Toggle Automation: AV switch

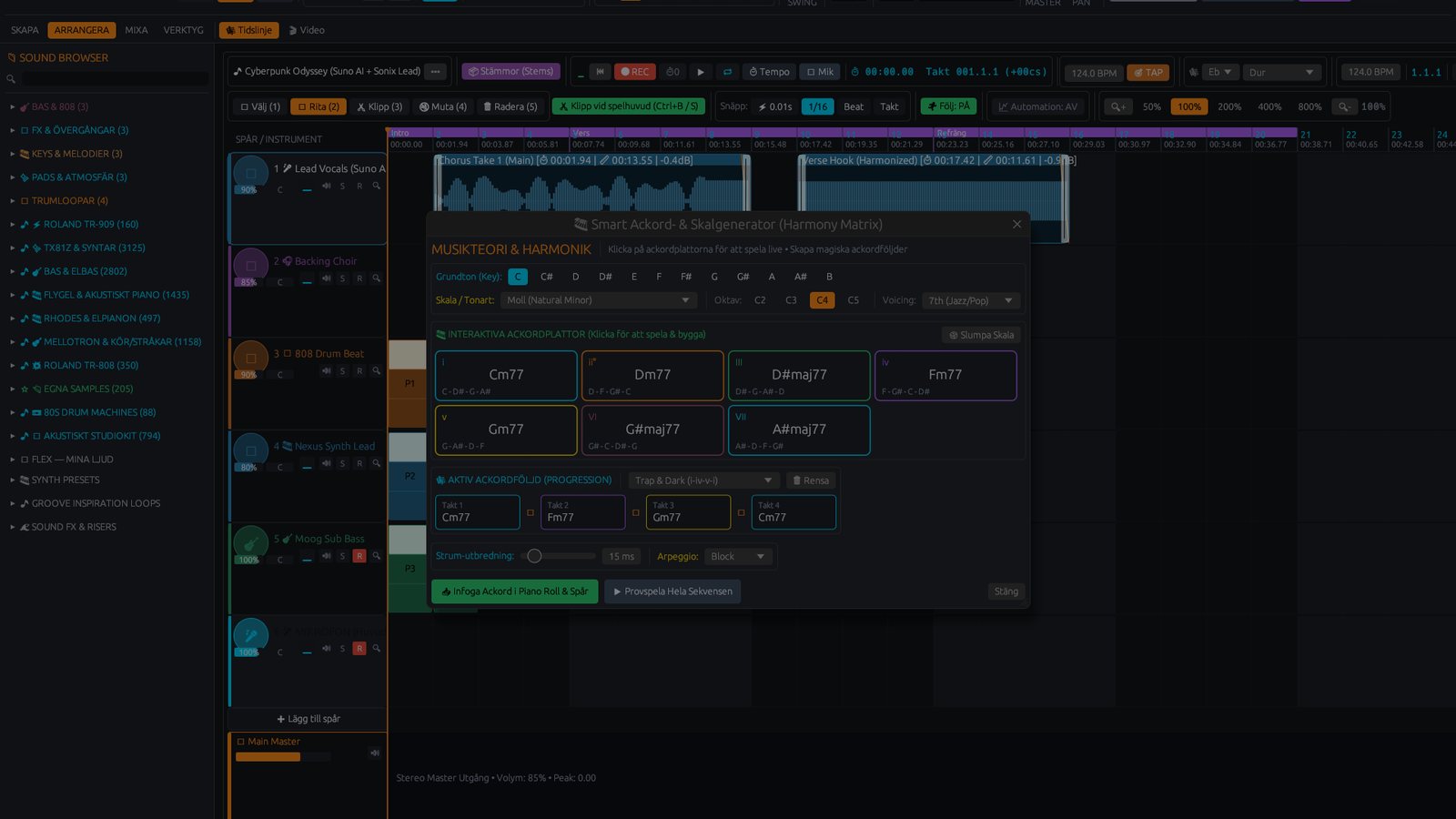1037,106
